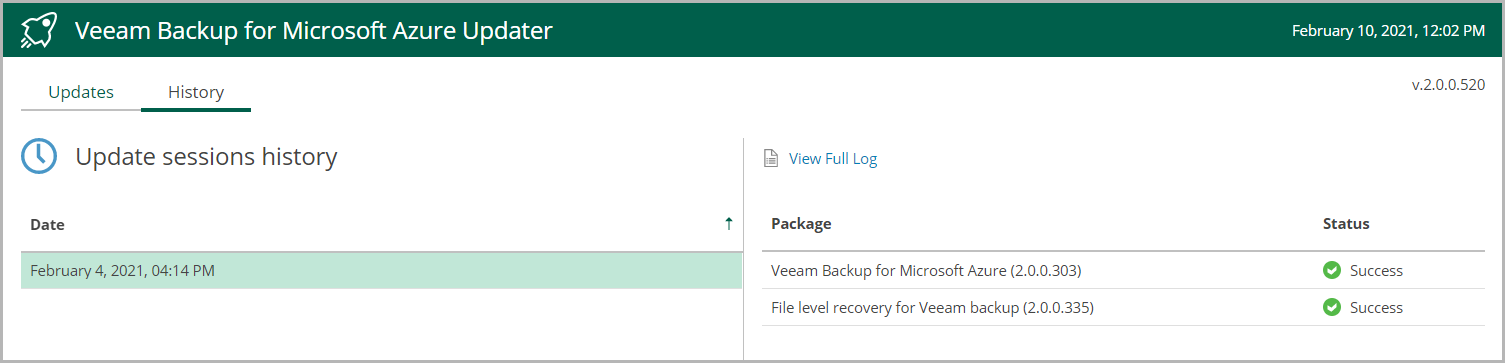This screenshot has width=1505, height=363.
Task: Click the success checkmark for File level recovery
Action: [1332, 307]
